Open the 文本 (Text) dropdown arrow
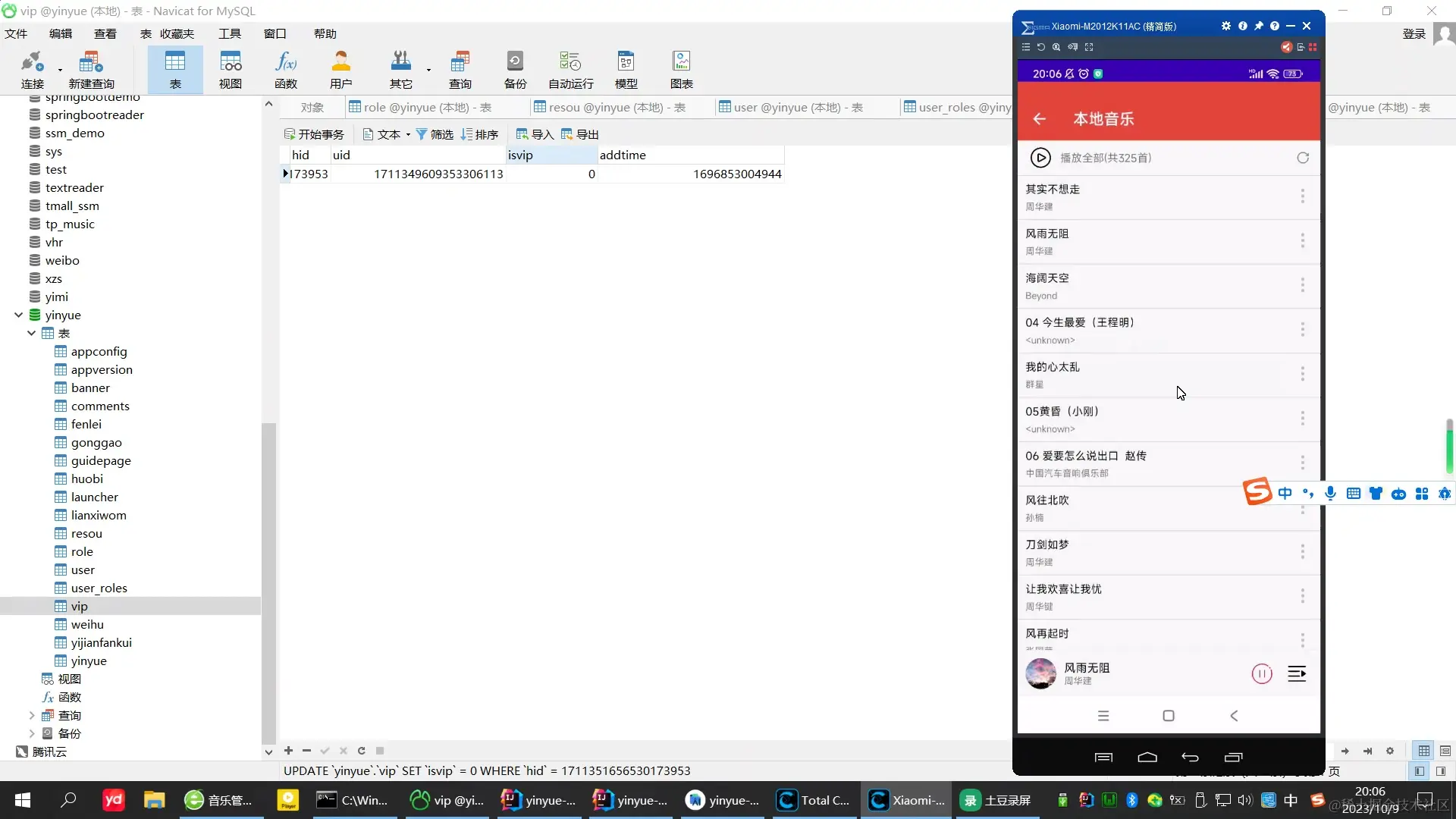 click(408, 135)
